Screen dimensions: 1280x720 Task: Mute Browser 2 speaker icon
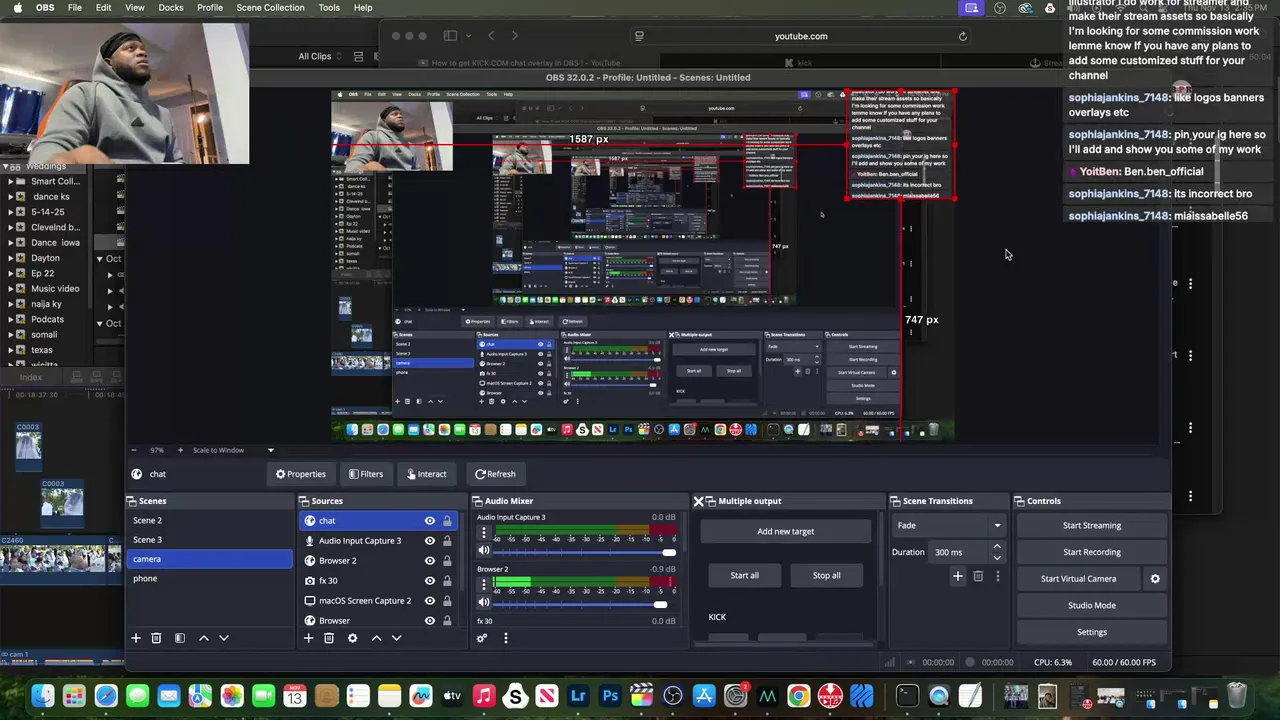484,603
